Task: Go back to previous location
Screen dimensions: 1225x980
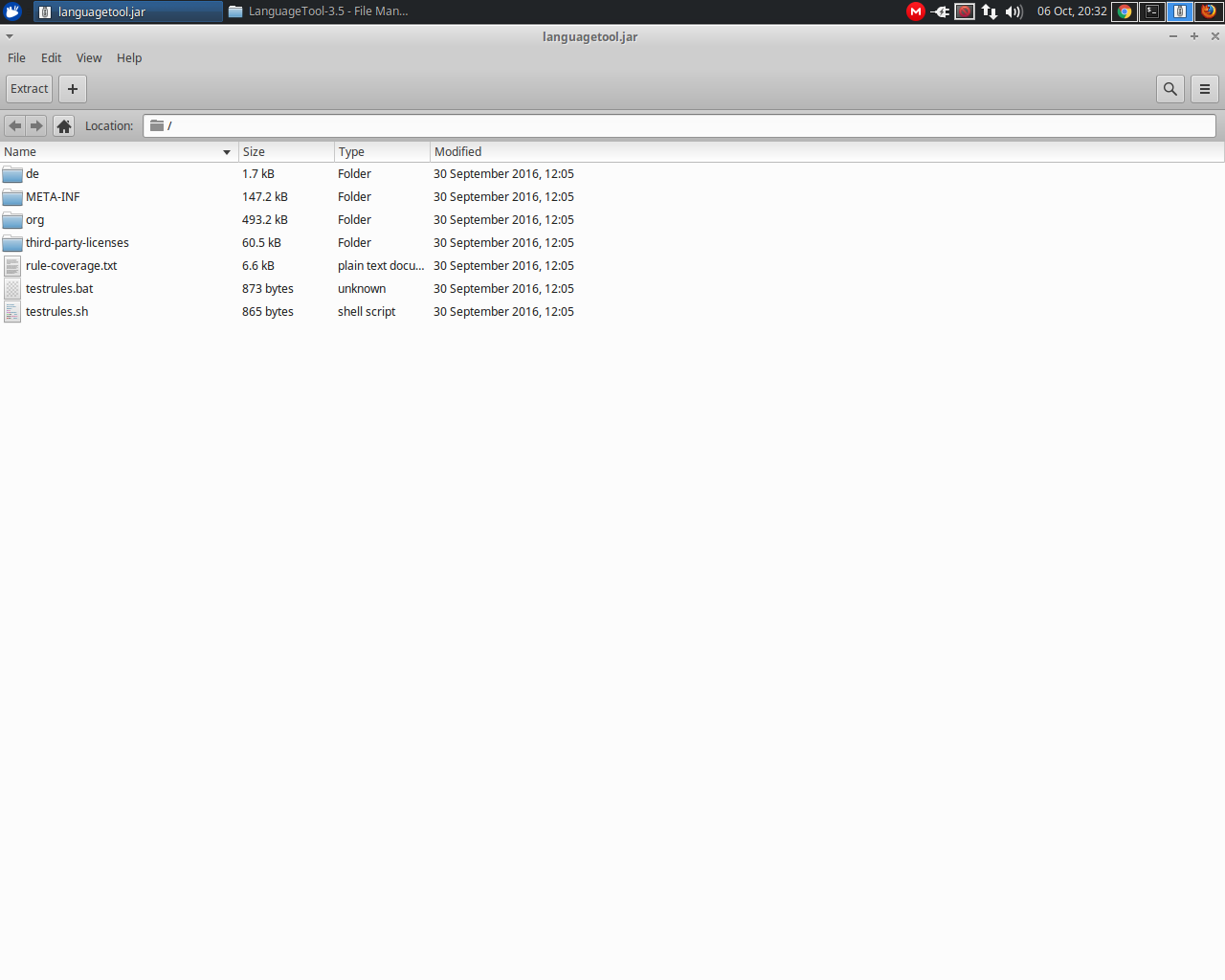Action: 14,125
